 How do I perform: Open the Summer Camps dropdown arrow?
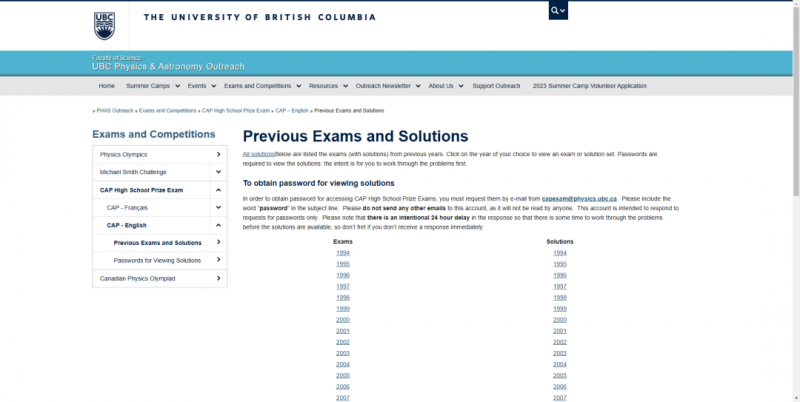178,86
